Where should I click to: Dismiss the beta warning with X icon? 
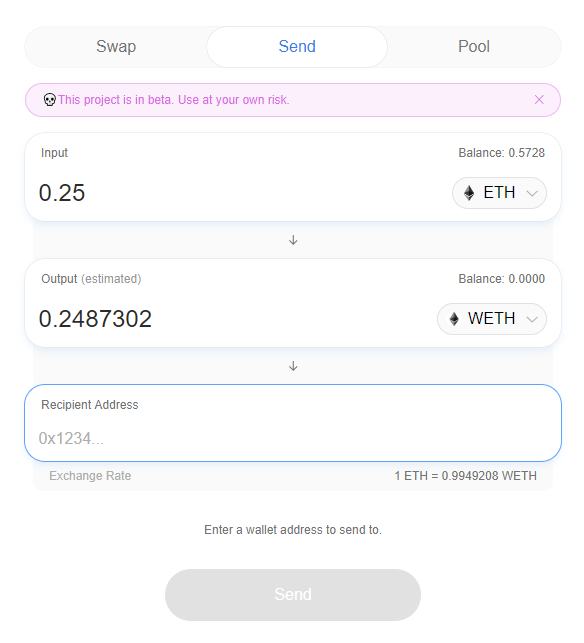[x=539, y=100]
